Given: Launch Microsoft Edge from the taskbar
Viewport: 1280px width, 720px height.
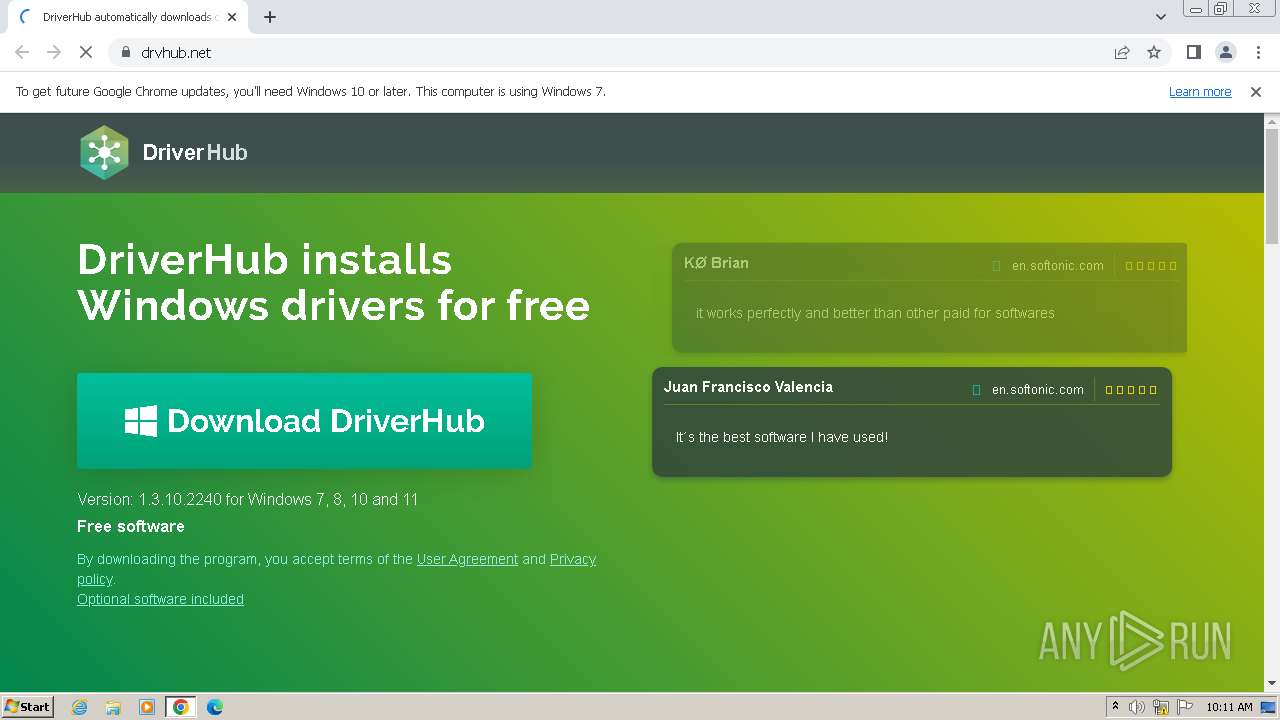Looking at the screenshot, I should point(215,707).
